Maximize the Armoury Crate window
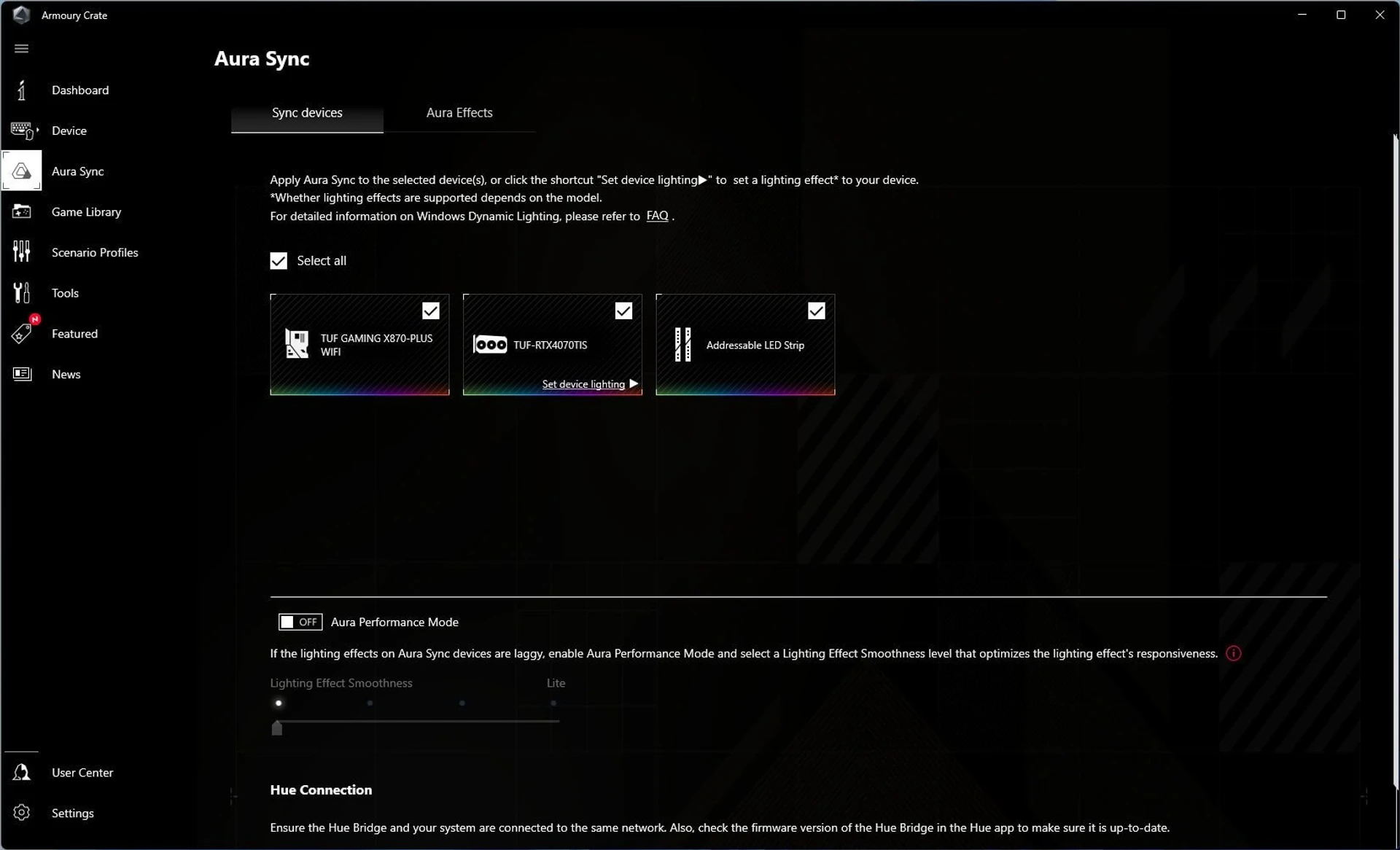Image resolution: width=1400 pixels, height=850 pixels. [1341, 15]
